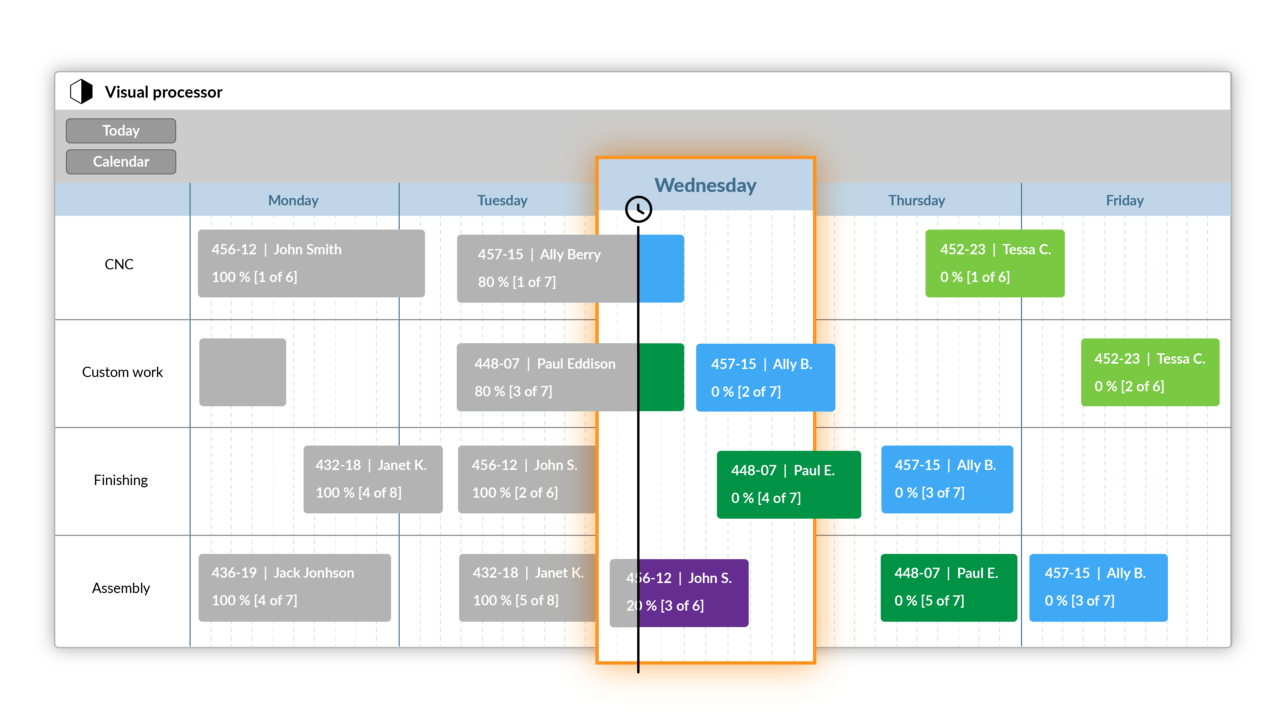Open the Calendar view button
The height and width of the screenshot is (720, 1280).
pos(121,162)
